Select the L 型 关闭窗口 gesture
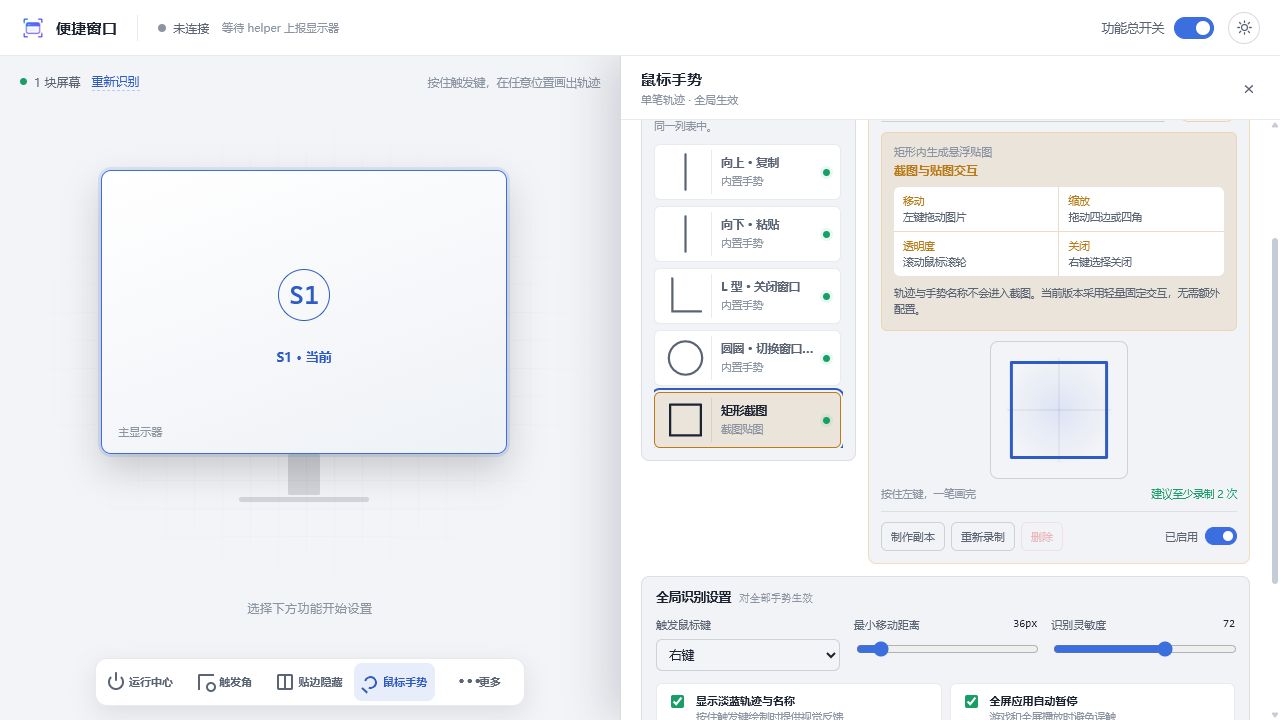 [747, 296]
